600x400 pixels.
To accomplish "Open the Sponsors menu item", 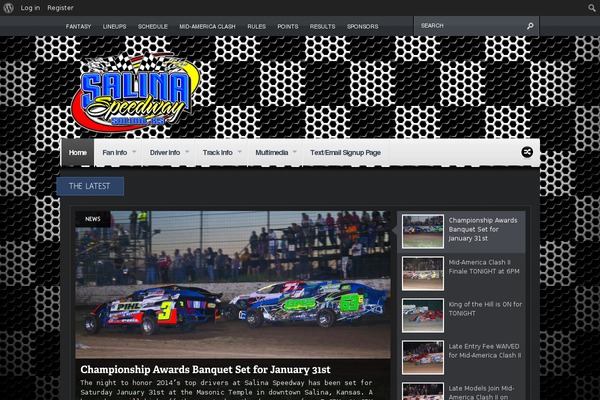I will pyautogui.click(x=362, y=26).
